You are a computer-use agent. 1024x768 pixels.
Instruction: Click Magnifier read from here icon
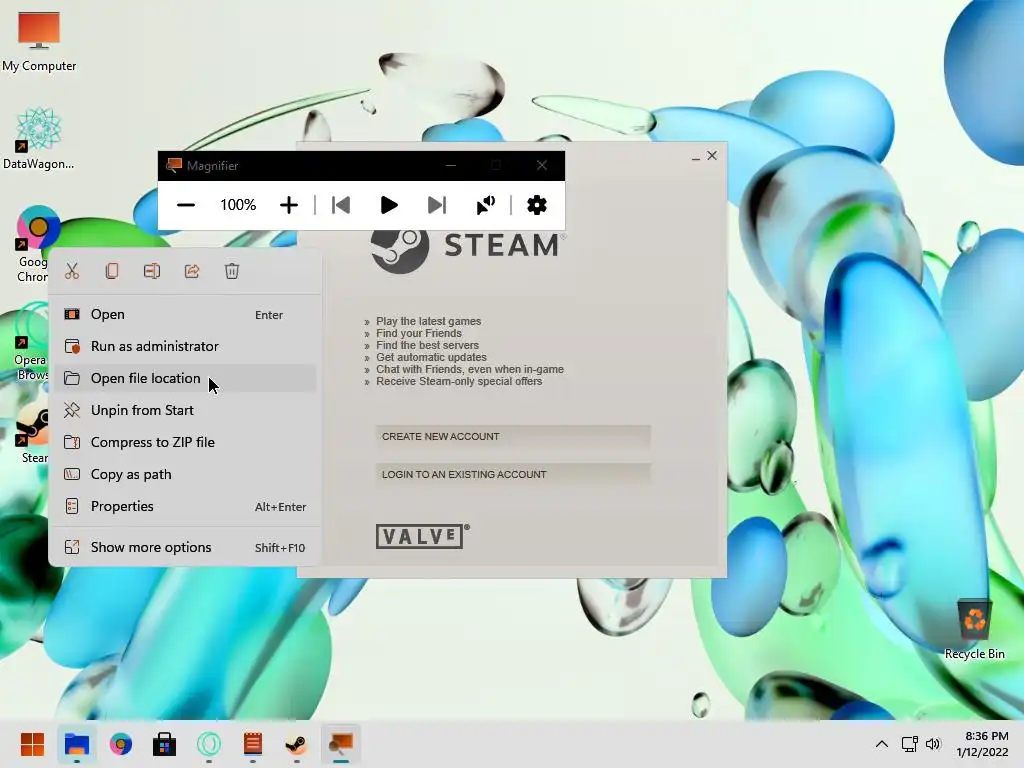tap(486, 205)
